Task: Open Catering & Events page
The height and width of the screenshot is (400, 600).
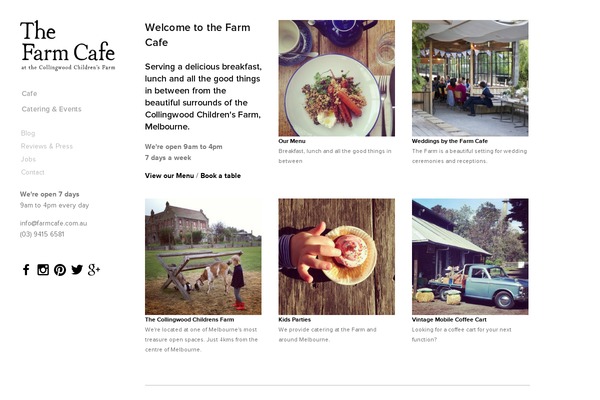Action: click(x=52, y=109)
